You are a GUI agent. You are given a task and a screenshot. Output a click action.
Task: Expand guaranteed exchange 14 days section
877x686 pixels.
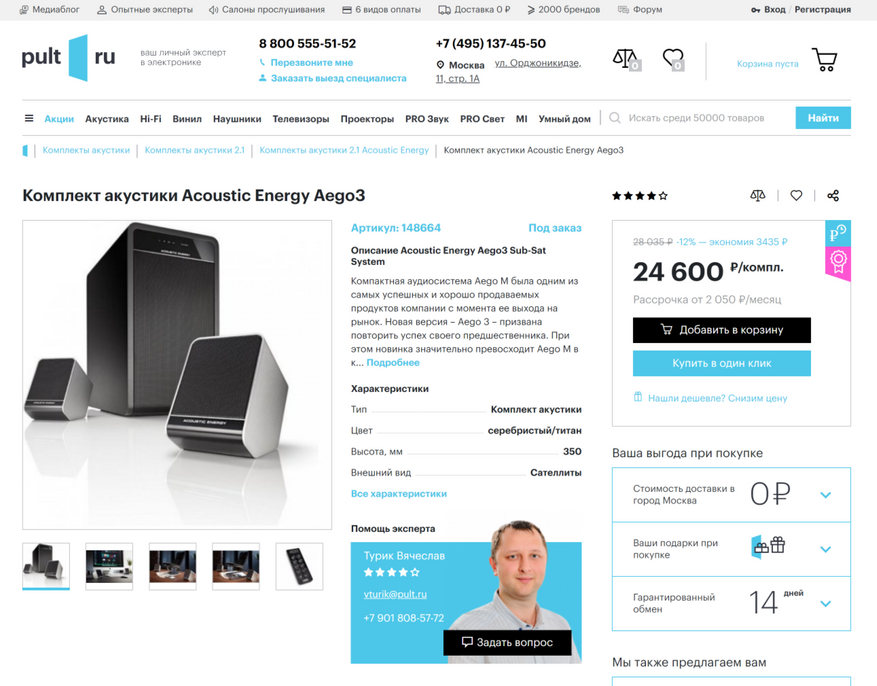pos(731,603)
